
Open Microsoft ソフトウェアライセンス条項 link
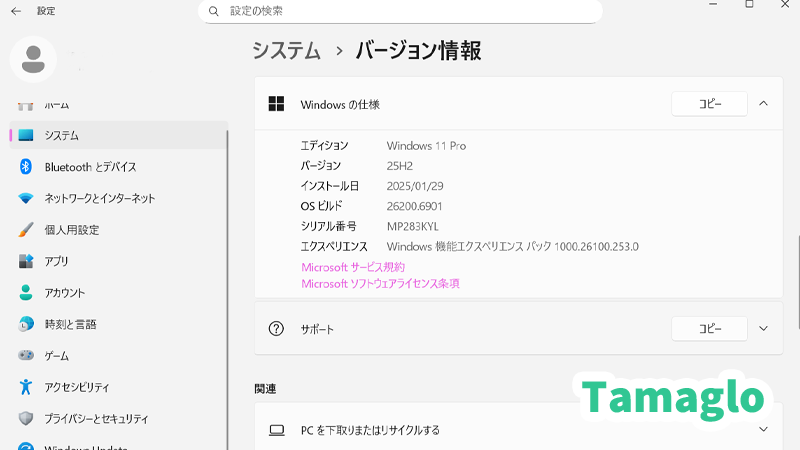[x=380, y=284]
